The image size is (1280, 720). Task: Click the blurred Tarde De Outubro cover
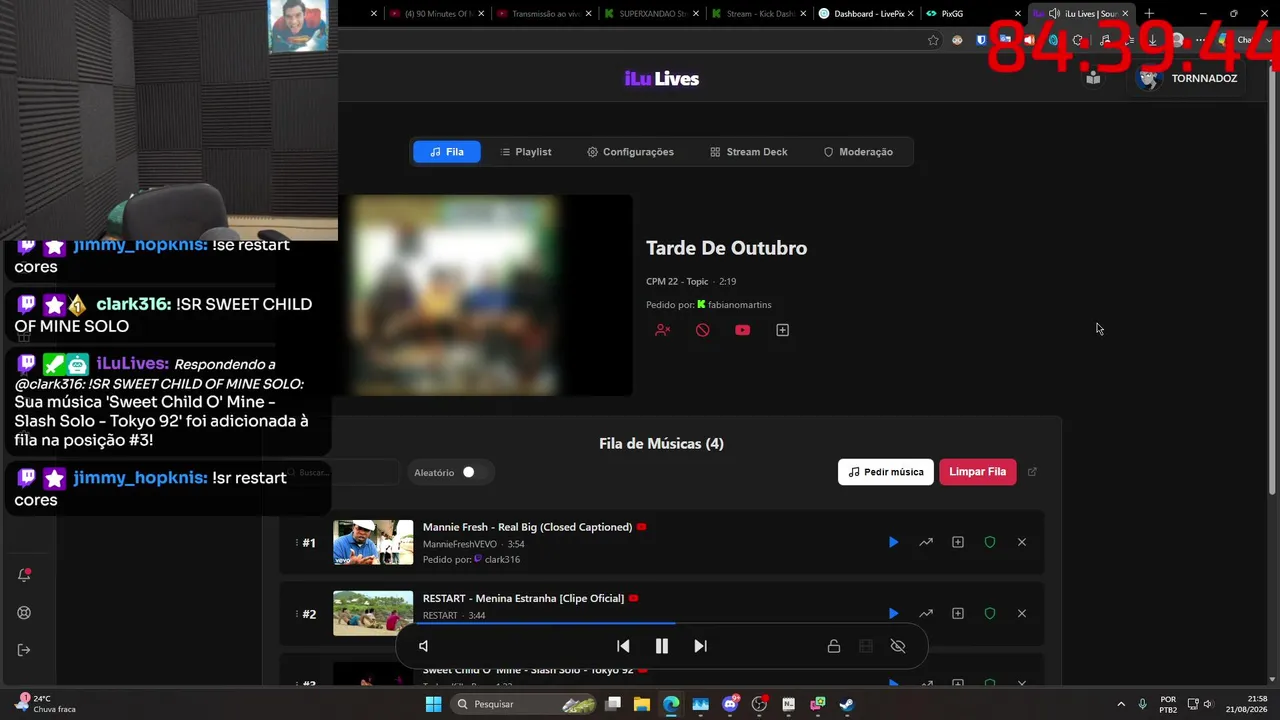485,295
